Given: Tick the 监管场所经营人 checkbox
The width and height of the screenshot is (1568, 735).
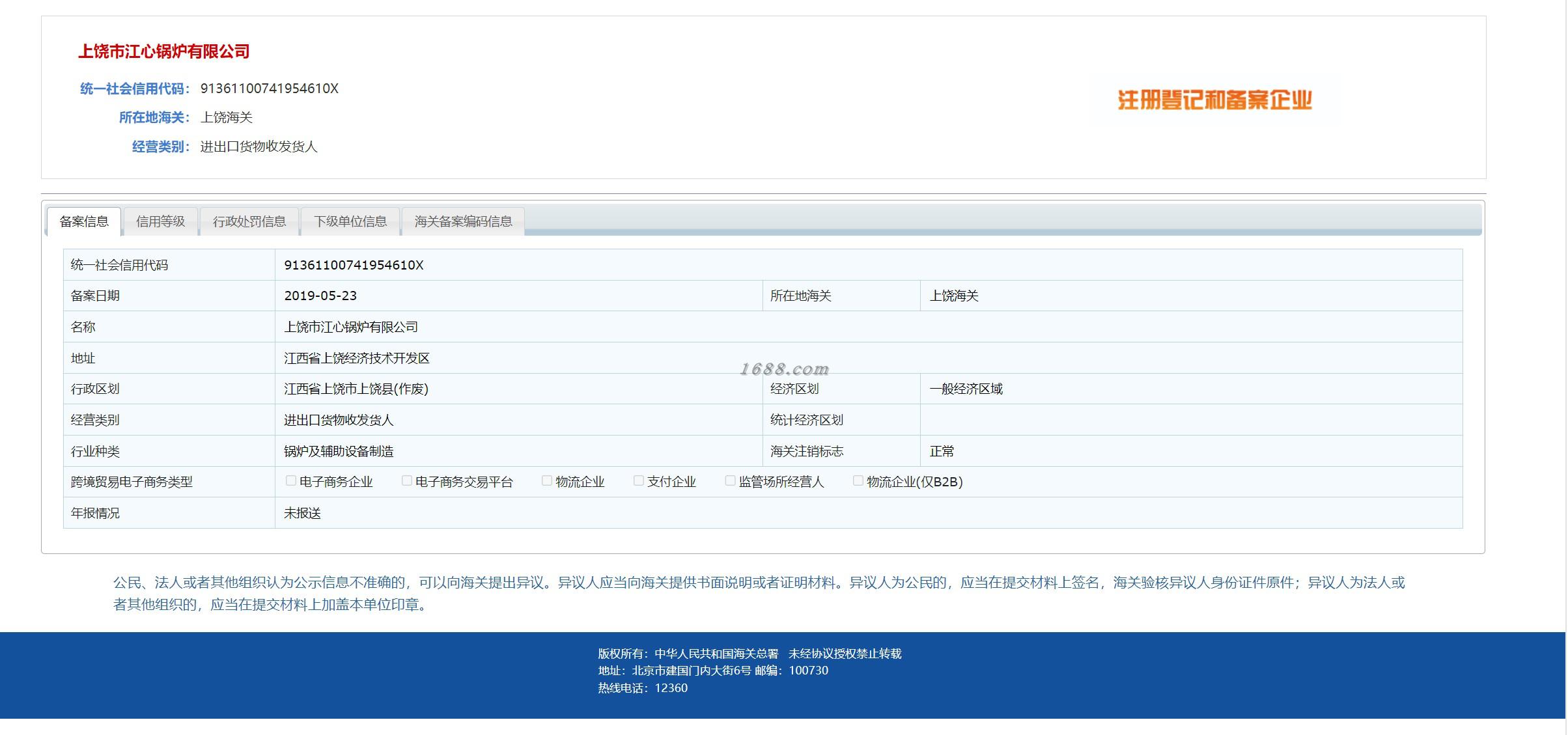Looking at the screenshot, I should pos(730,481).
